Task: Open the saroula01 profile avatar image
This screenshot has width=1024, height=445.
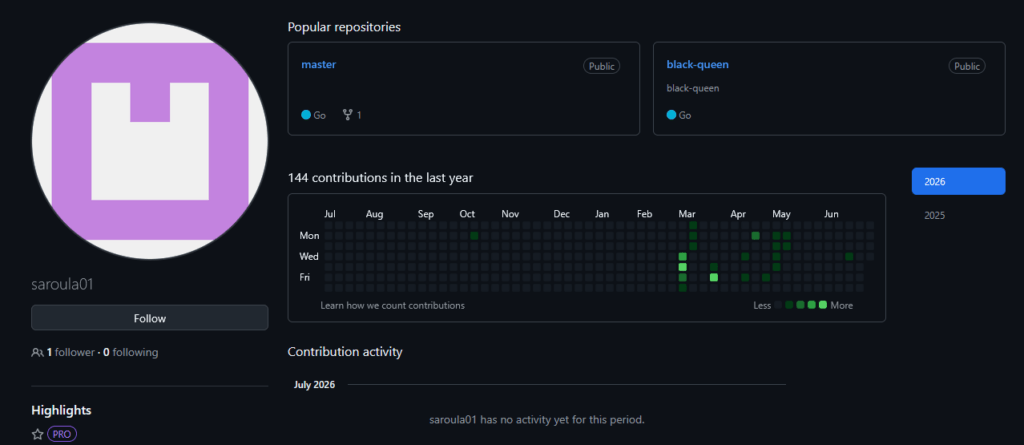Action: tap(150, 141)
